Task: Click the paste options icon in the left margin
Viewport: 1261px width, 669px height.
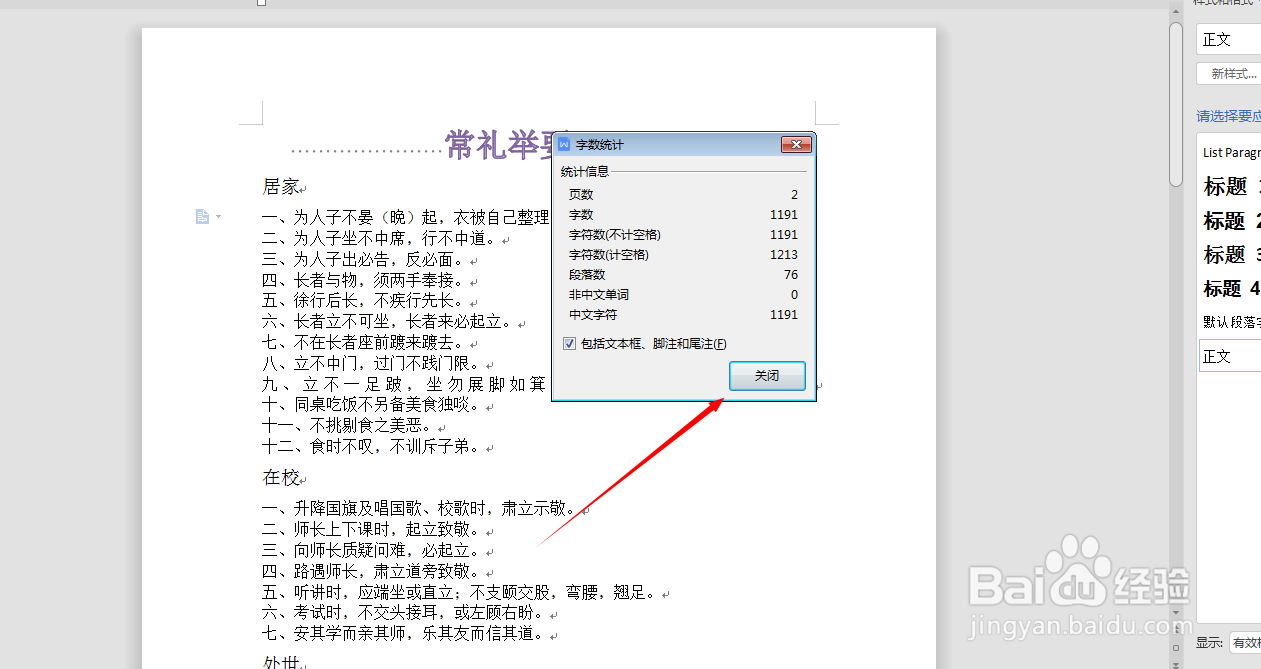Action: tap(203, 215)
